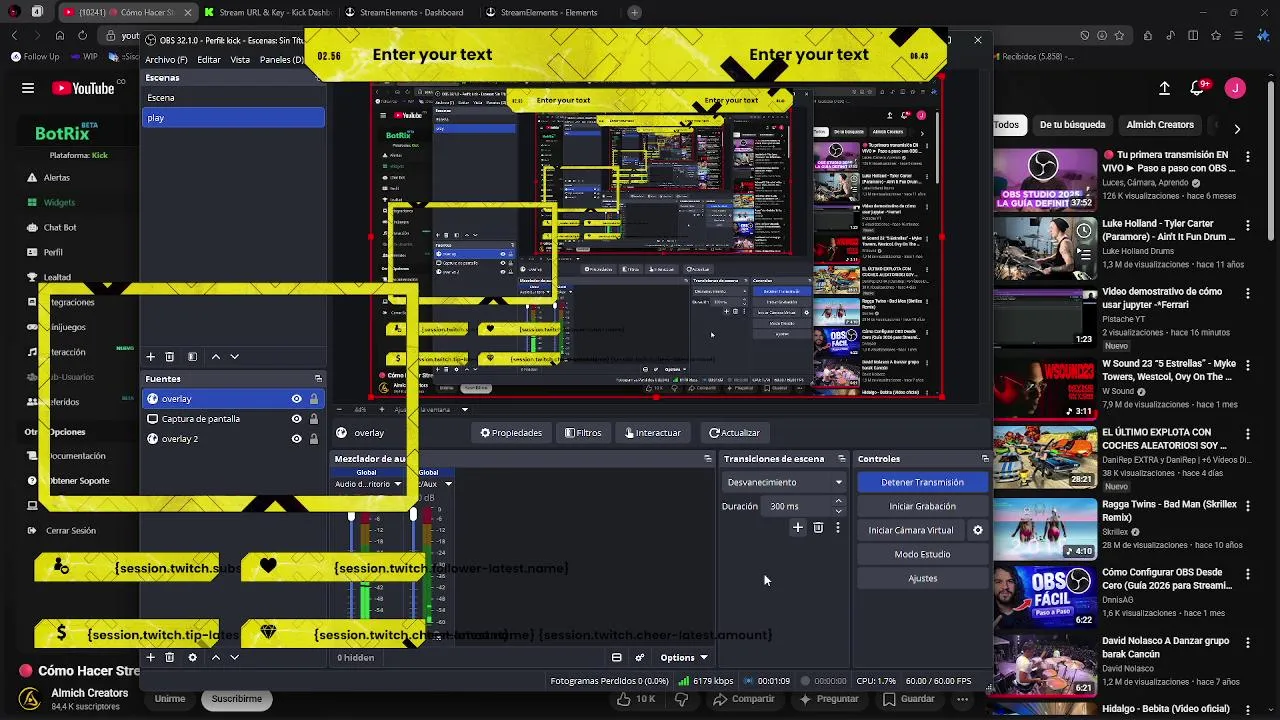Open YouTube notifications bell
1280x720 pixels.
tap(1198, 88)
